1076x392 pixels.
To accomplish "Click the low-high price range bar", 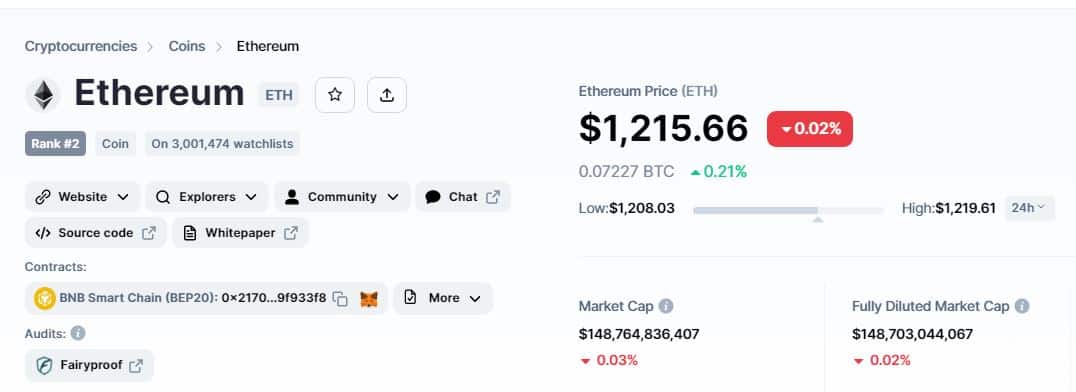I will 788,210.
